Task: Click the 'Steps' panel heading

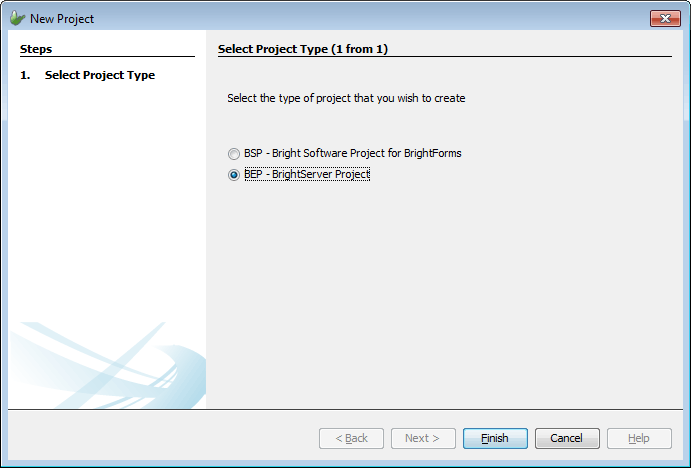Action: click(x=36, y=48)
